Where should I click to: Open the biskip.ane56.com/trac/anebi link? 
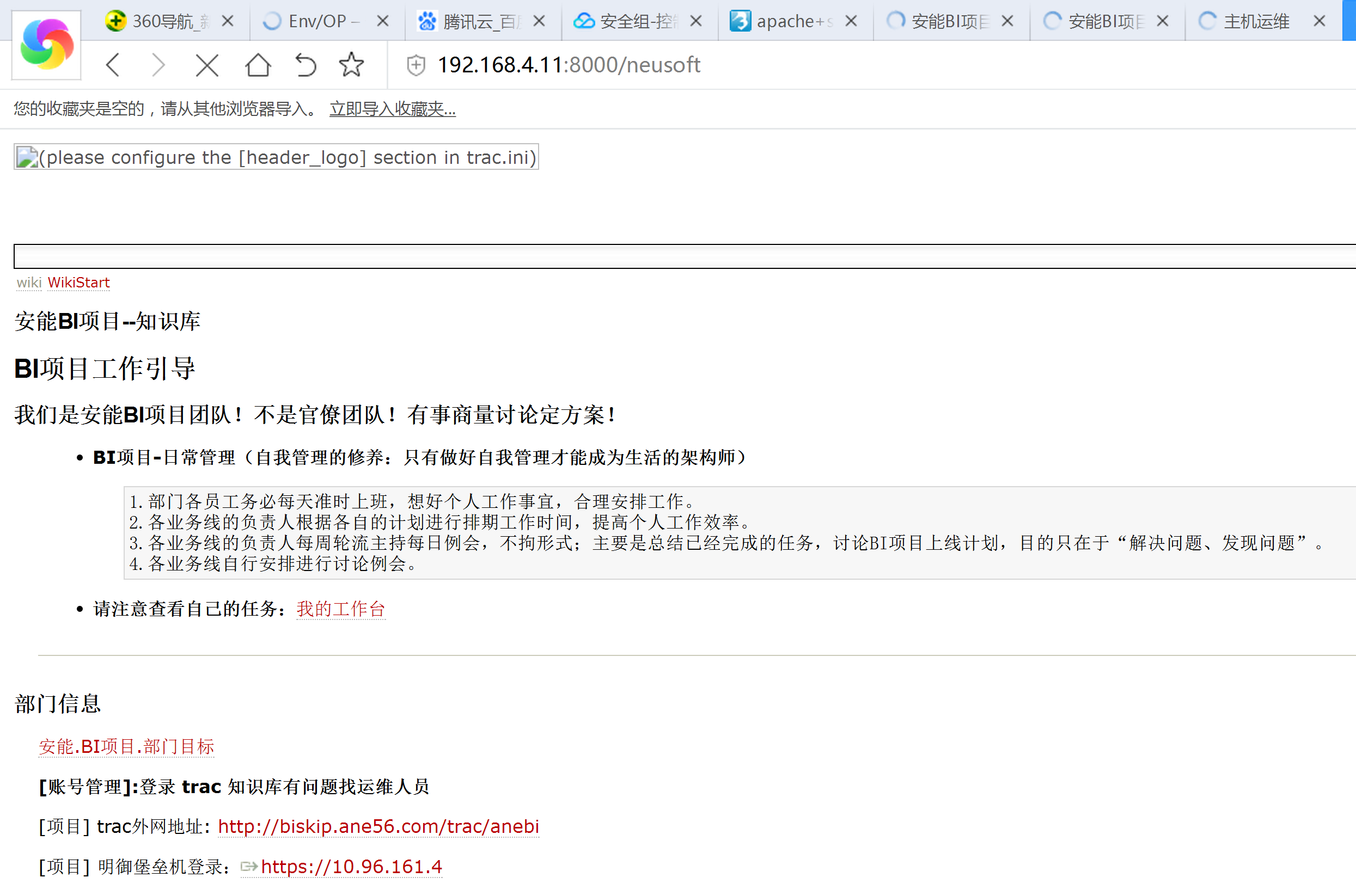378,826
